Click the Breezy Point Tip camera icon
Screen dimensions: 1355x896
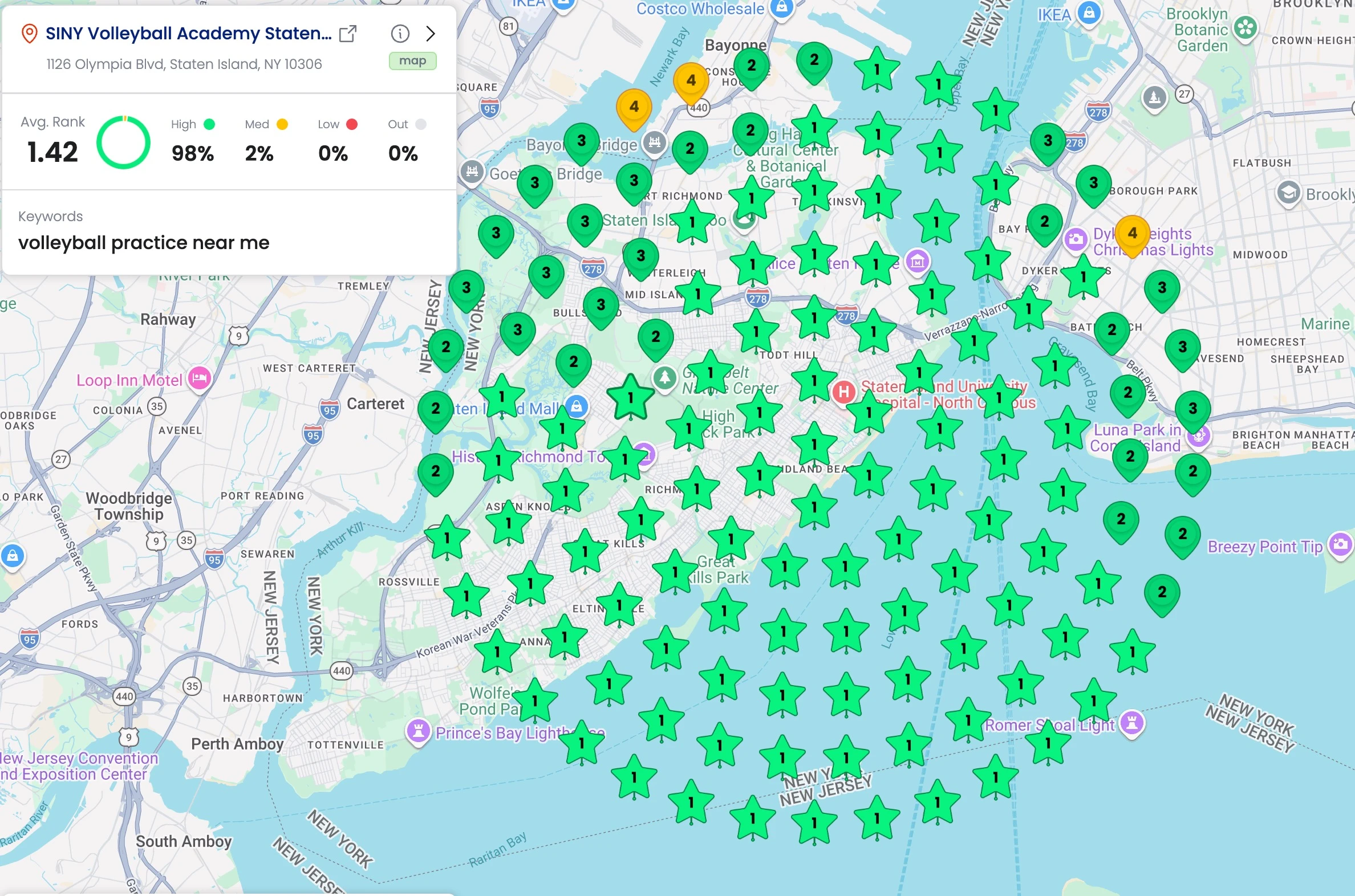click(1340, 544)
